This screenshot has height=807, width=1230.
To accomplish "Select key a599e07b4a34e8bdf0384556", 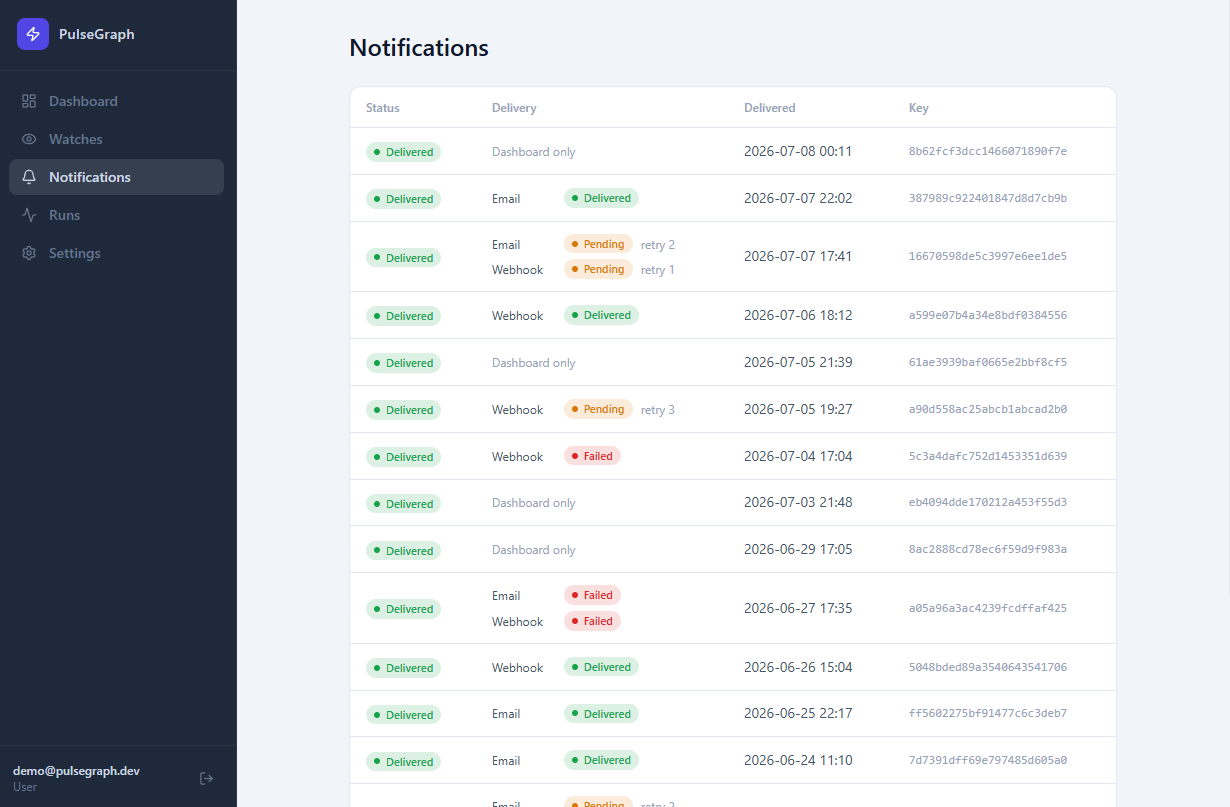I will pyautogui.click(x=988, y=315).
